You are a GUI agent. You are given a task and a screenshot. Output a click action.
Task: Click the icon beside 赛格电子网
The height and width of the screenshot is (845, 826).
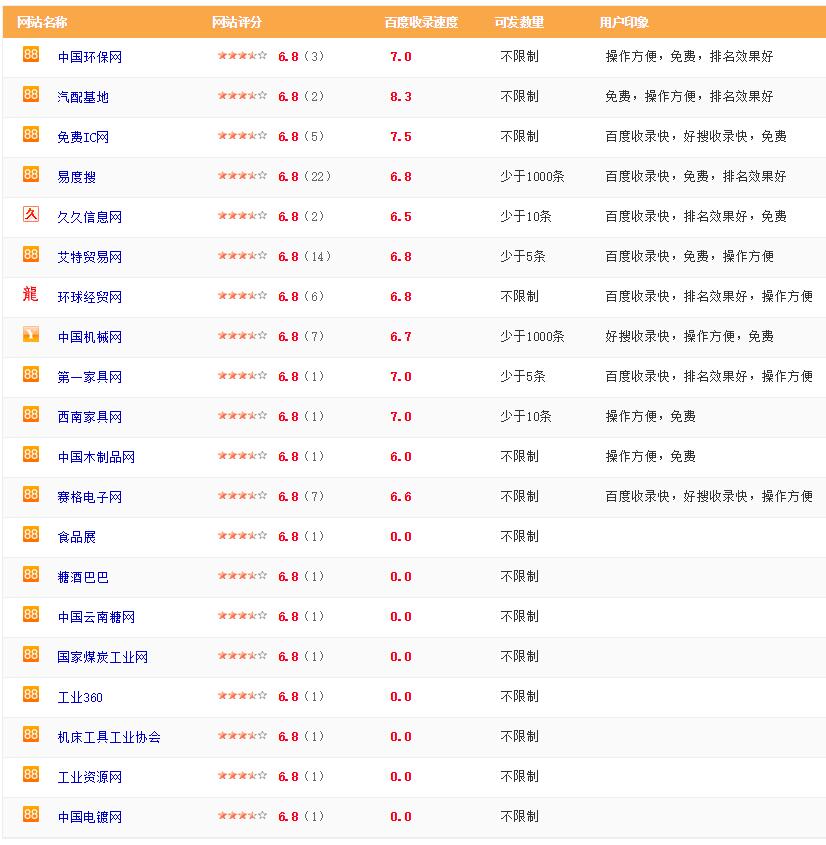[31, 494]
